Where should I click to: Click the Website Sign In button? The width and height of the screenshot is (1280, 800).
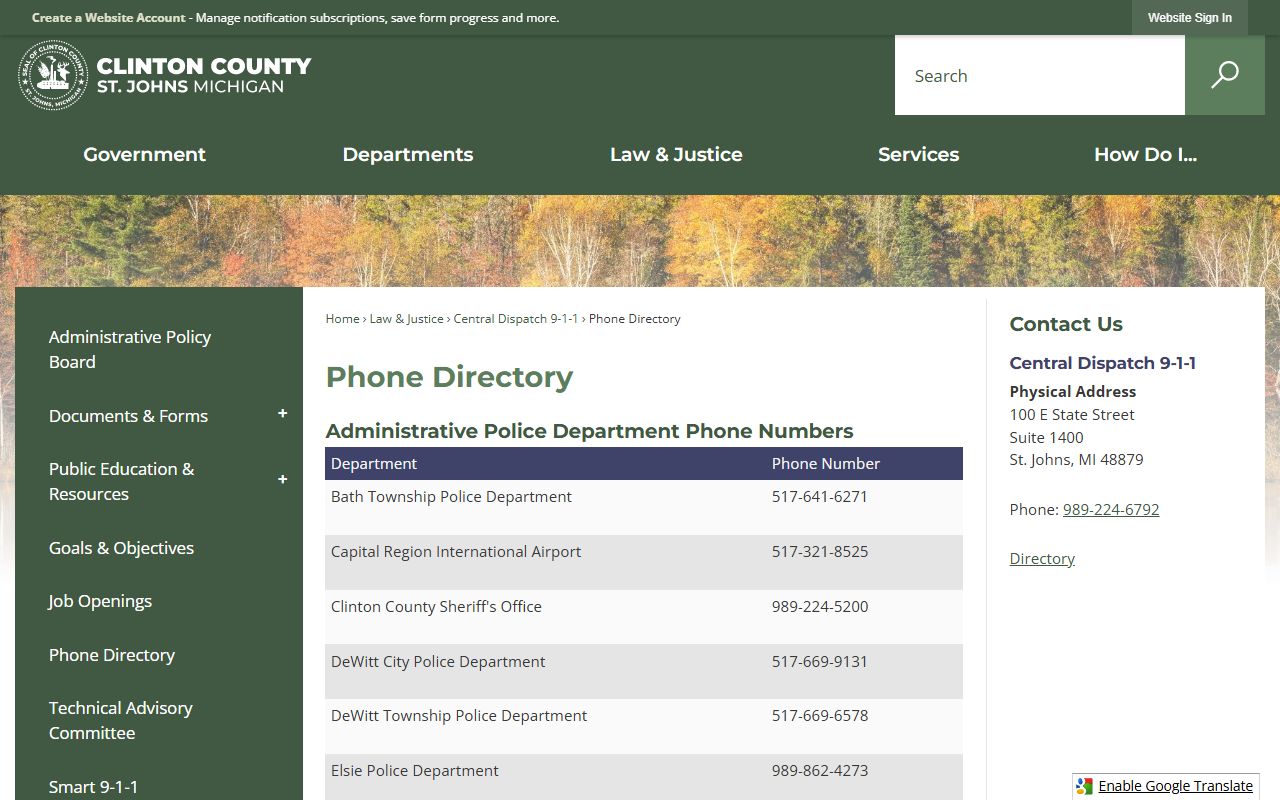click(x=1190, y=18)
